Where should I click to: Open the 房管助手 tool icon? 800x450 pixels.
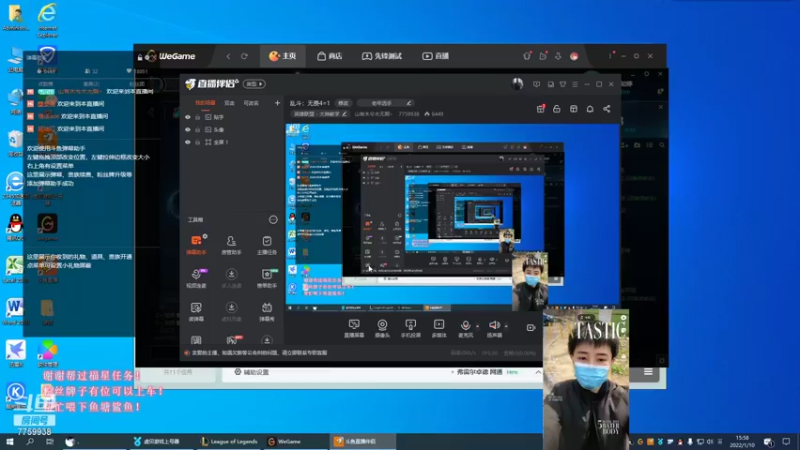coord(231,244)
